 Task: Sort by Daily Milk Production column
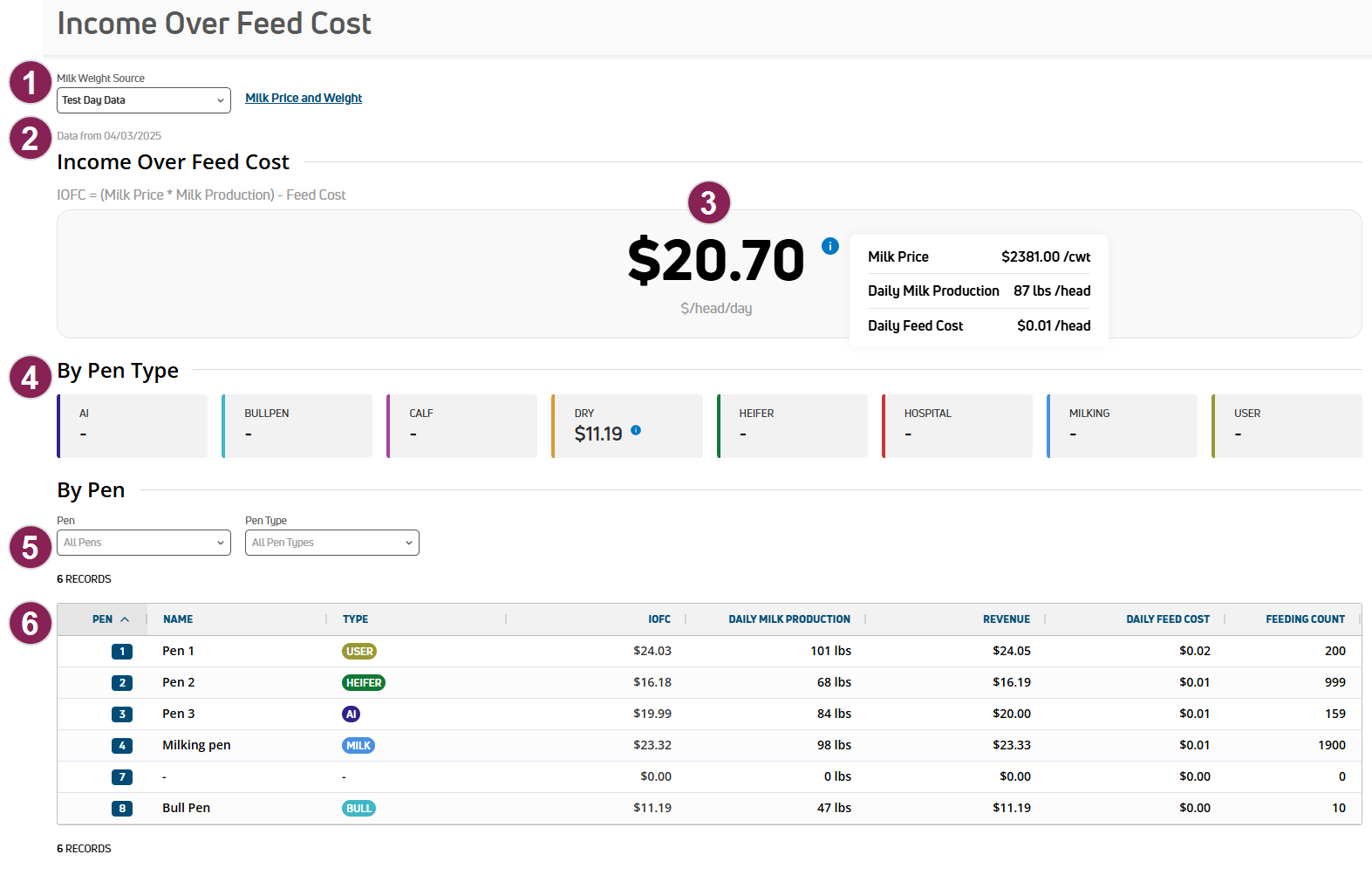pos(788,619)
